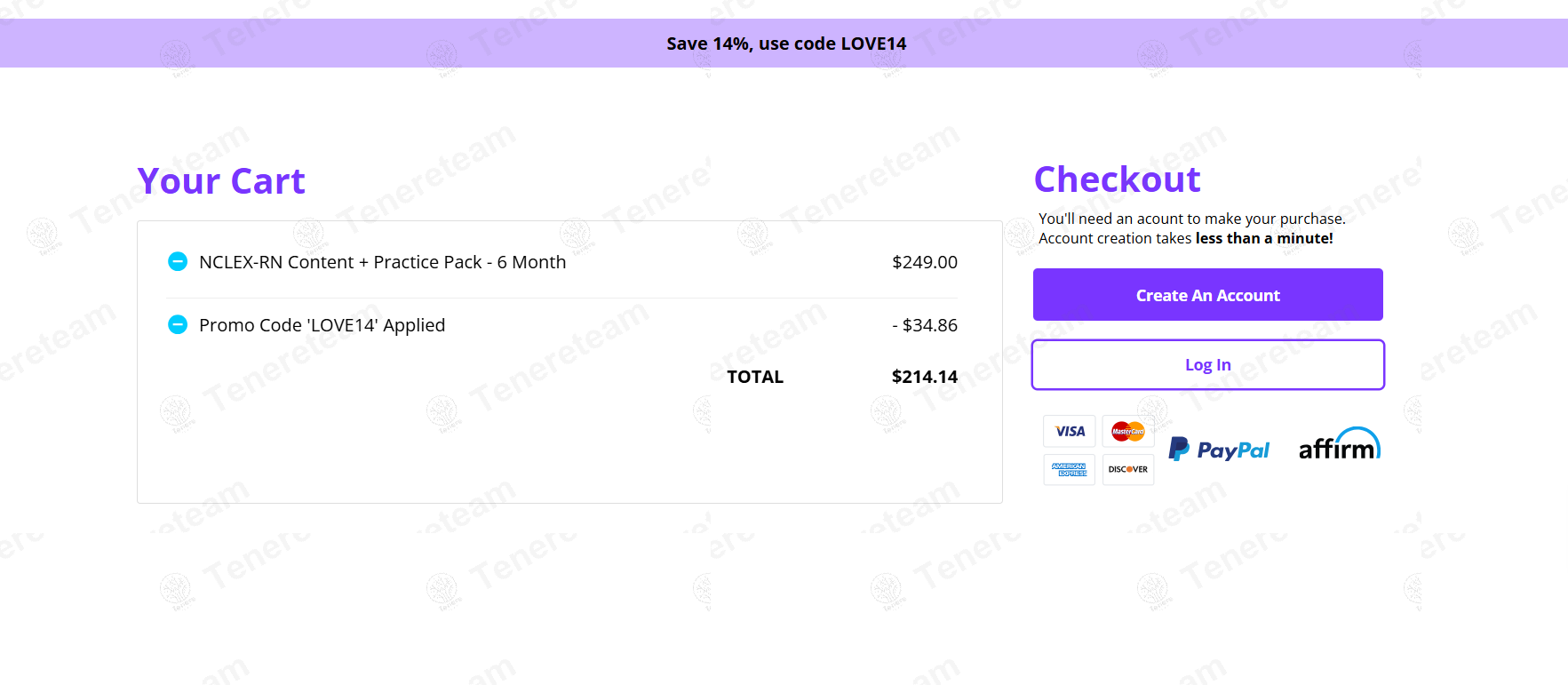Click the TOTAL label

(755, 377)
